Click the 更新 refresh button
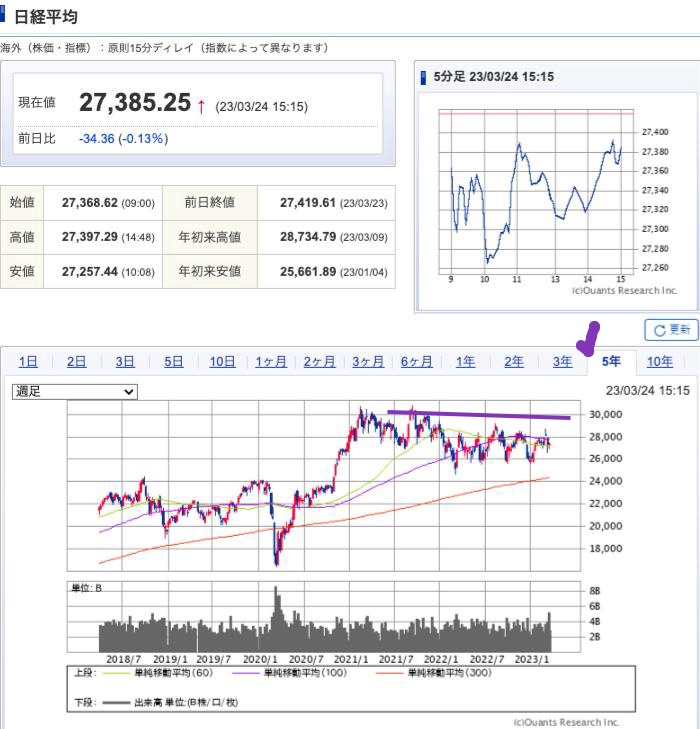 tap(671, 330)
